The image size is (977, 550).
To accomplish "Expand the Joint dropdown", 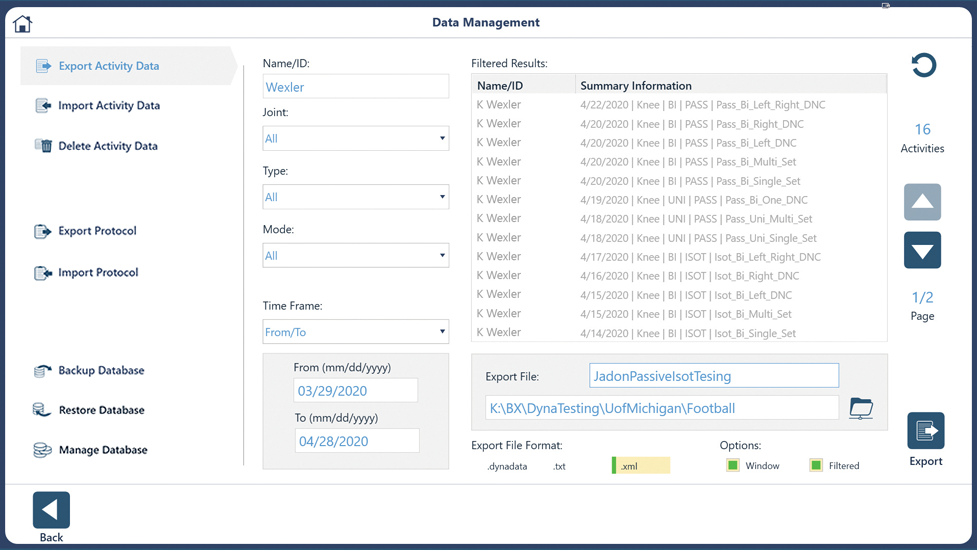I will (356, 138).
